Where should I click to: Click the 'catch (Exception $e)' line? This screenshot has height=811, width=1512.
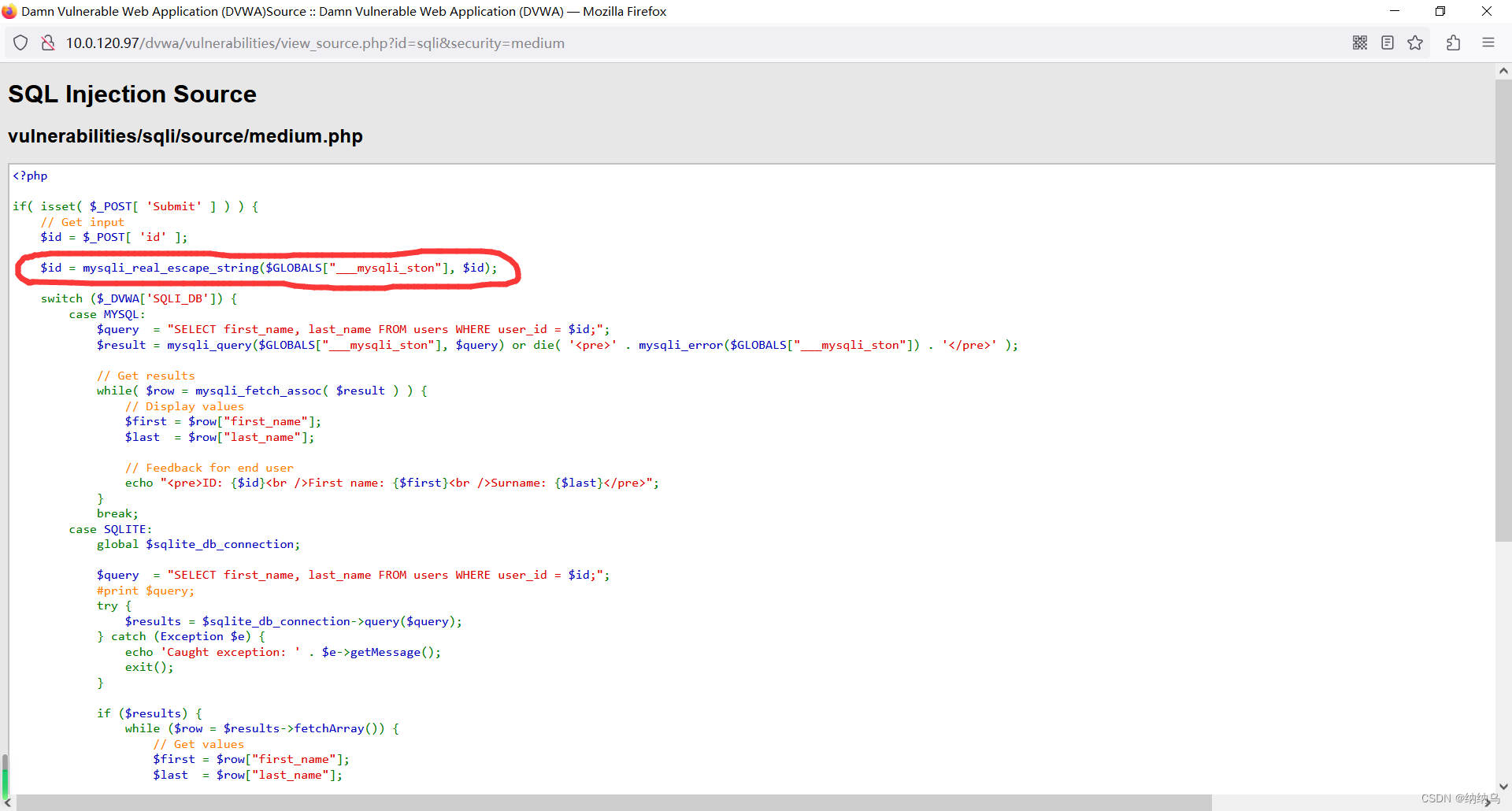(x=181, y=636)
